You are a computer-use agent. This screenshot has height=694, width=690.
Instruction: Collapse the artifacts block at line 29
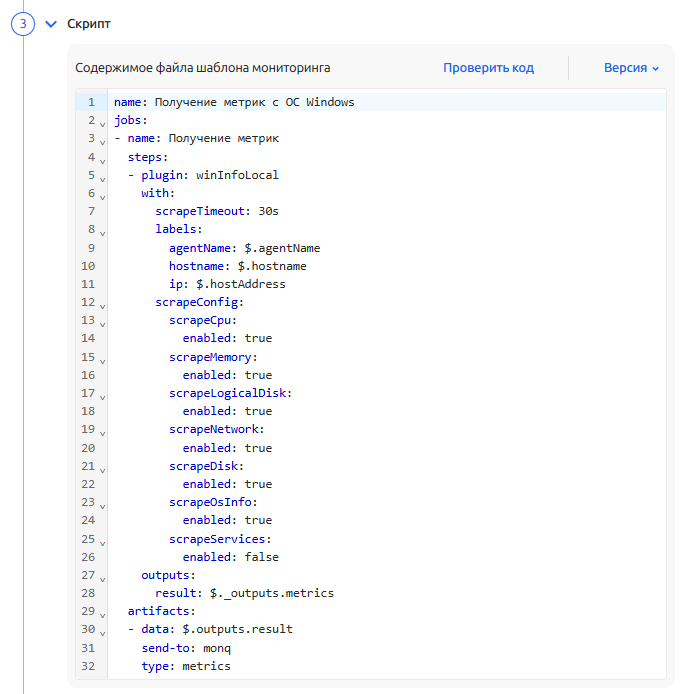[x=102, y=613]
